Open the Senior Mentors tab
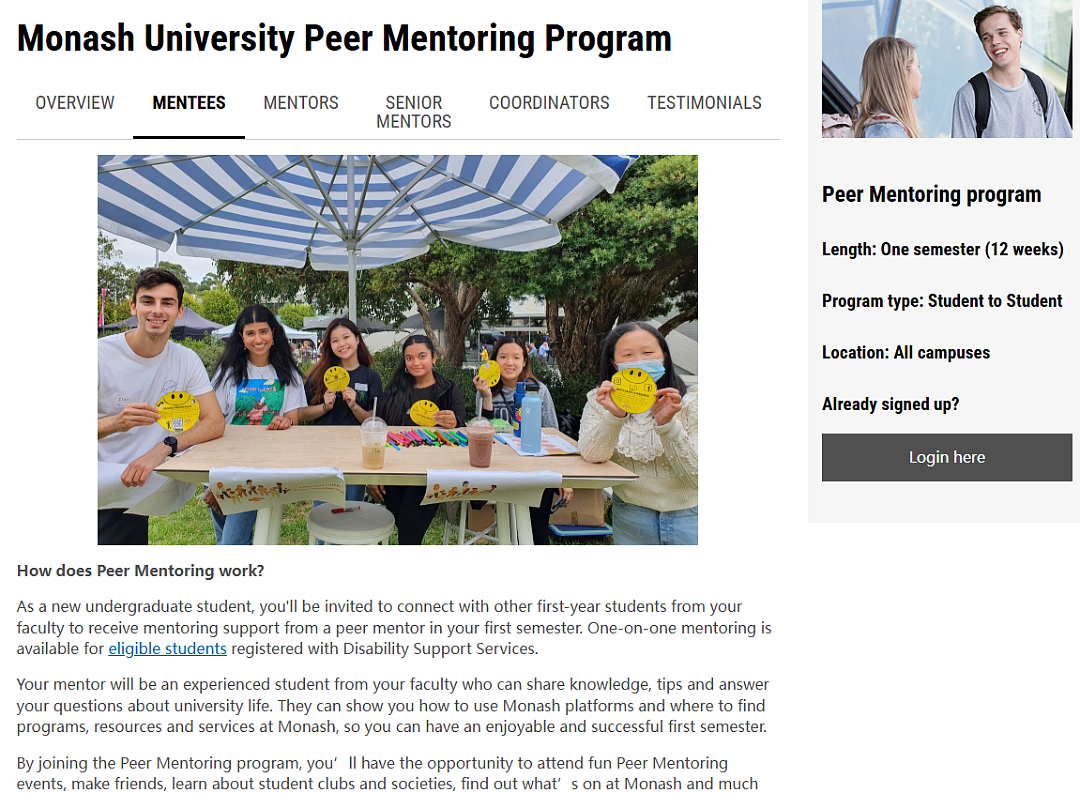 (x=413, y=112)
